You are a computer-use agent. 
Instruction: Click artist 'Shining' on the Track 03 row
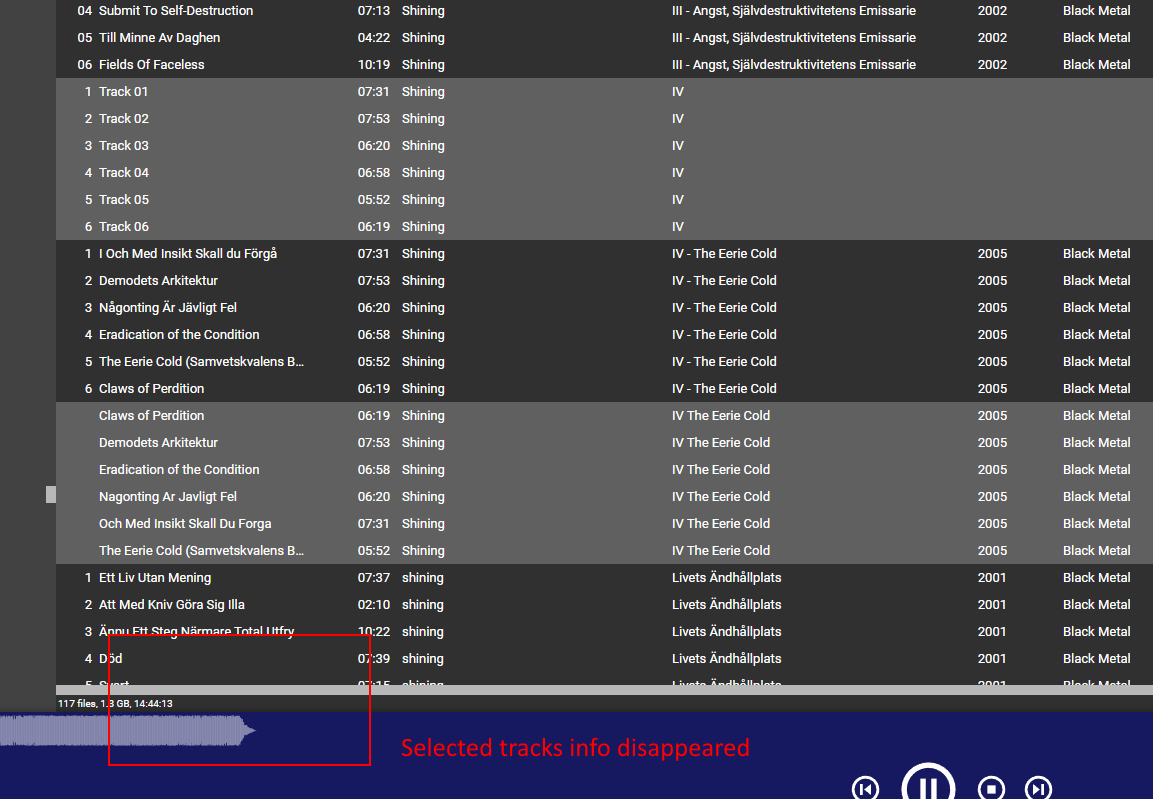(x=423, y=146)
